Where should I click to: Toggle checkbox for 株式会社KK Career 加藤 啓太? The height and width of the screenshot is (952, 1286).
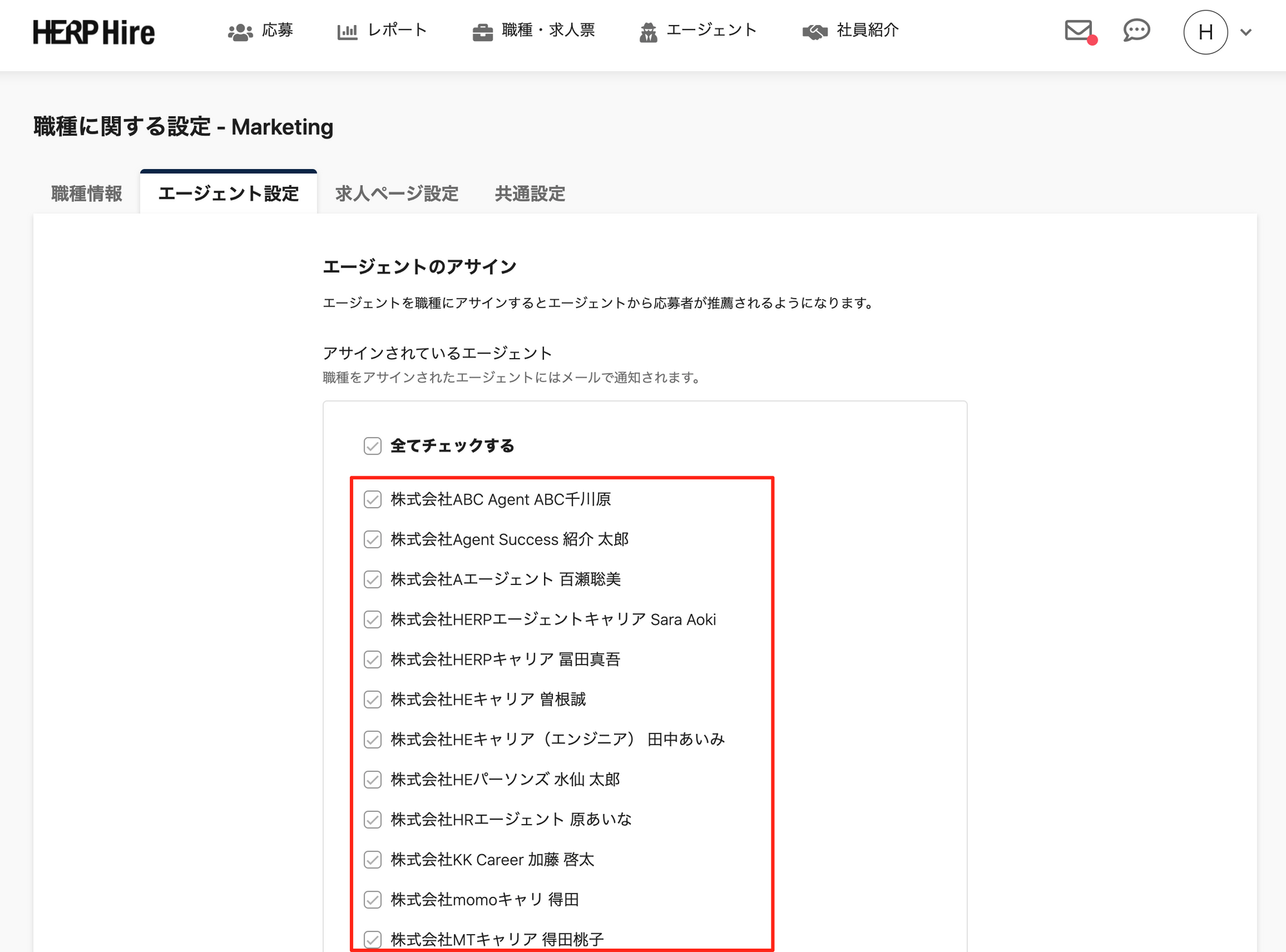(373, 860)
